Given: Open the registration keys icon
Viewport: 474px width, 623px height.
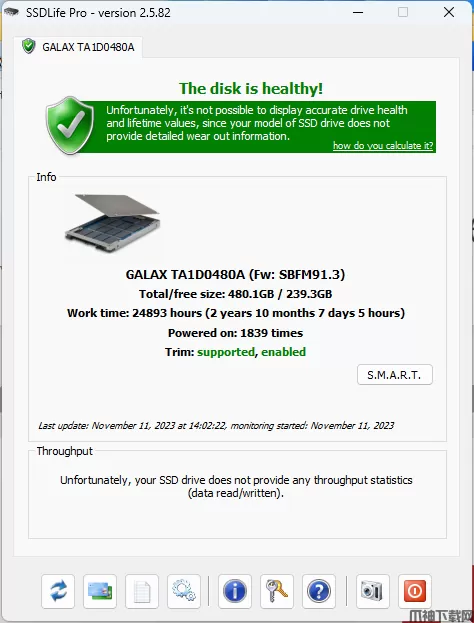Looking at the screenshot, I should click(x=277, y=591).
